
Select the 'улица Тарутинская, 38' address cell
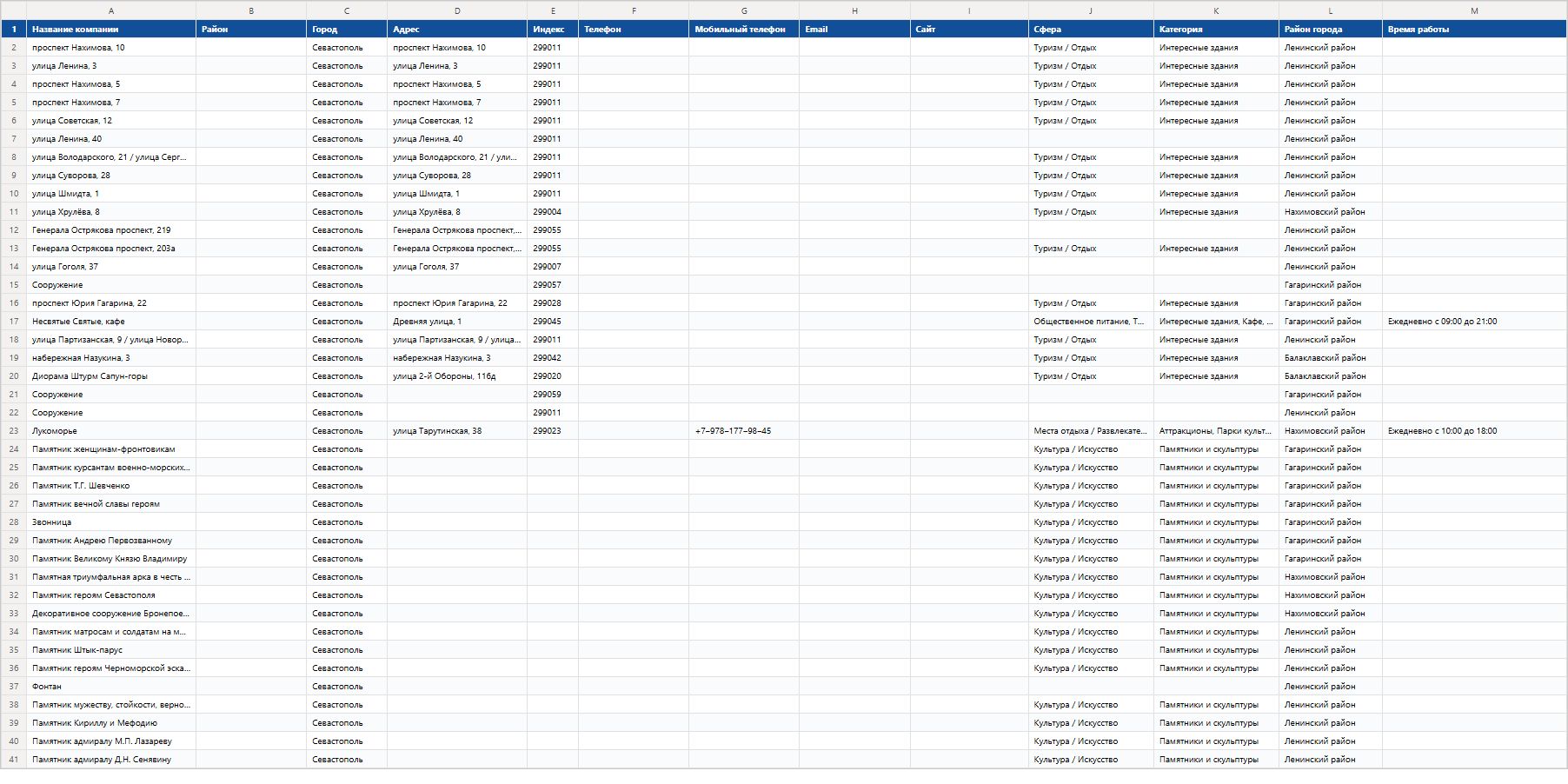click(457, 431)
